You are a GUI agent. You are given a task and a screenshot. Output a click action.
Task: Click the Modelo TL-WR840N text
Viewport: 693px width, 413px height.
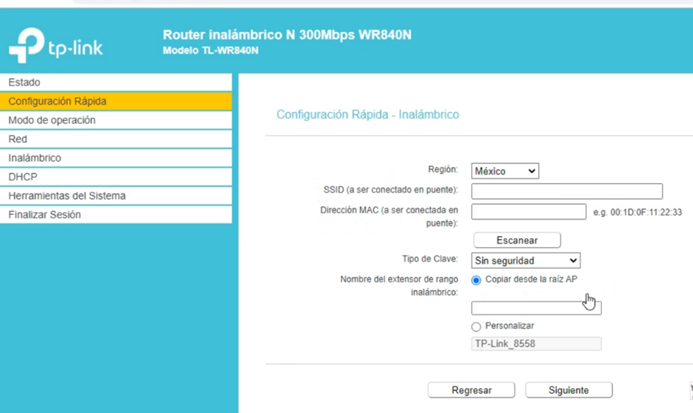(x=210, y=50)
